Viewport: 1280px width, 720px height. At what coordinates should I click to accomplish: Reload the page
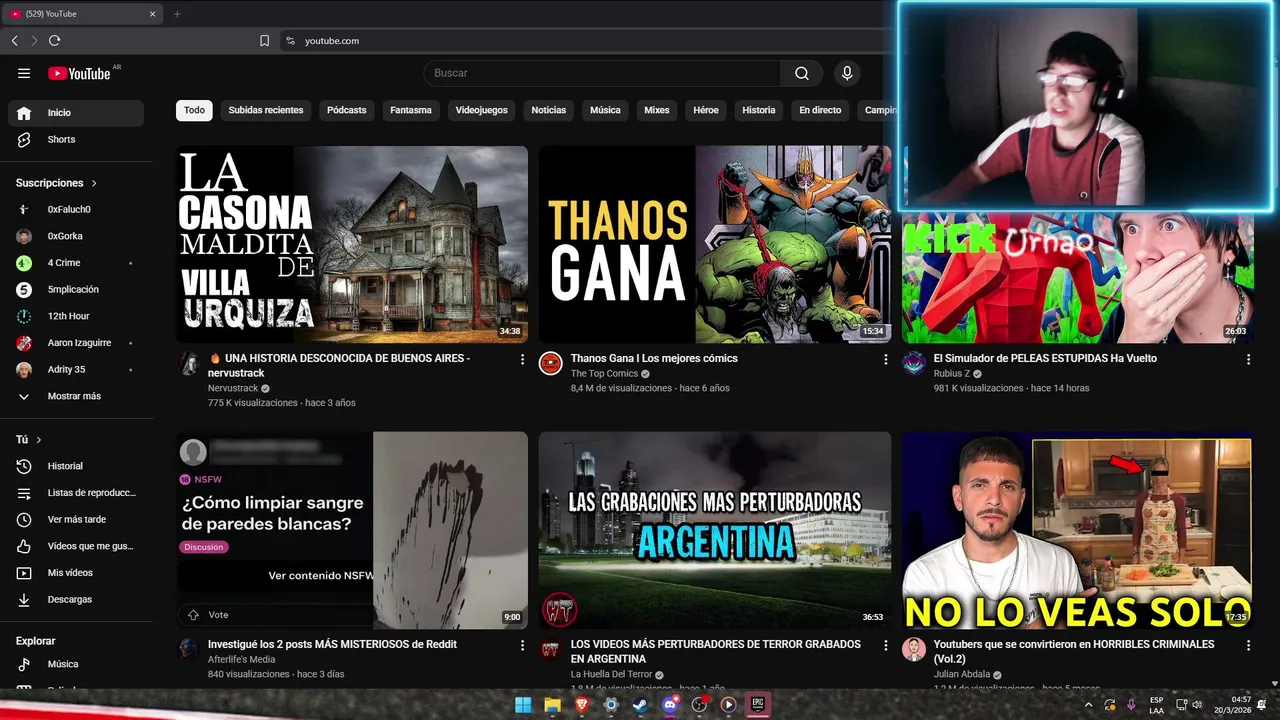tap(54, 41)
